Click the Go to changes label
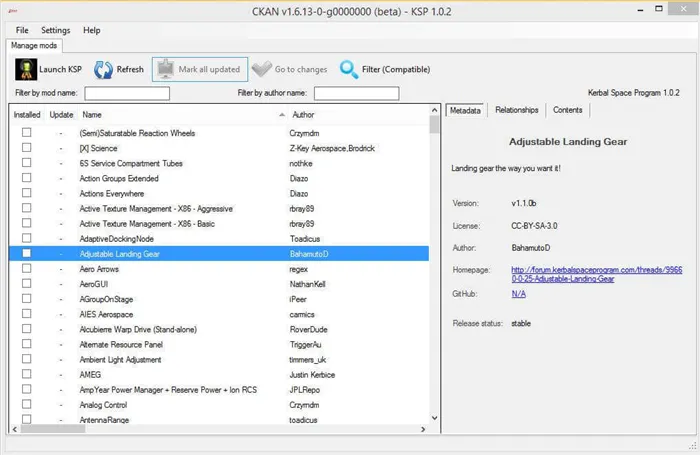 301,69
